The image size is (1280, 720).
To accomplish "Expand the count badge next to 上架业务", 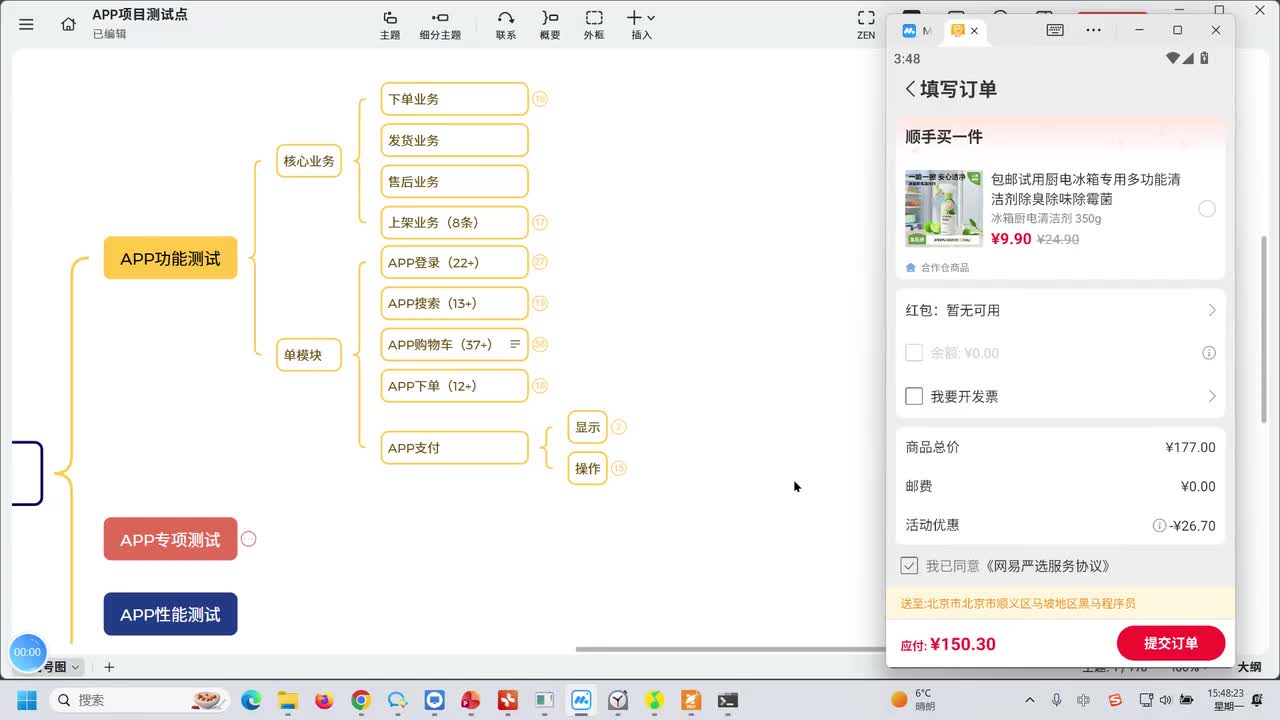I will coord(540,222).
